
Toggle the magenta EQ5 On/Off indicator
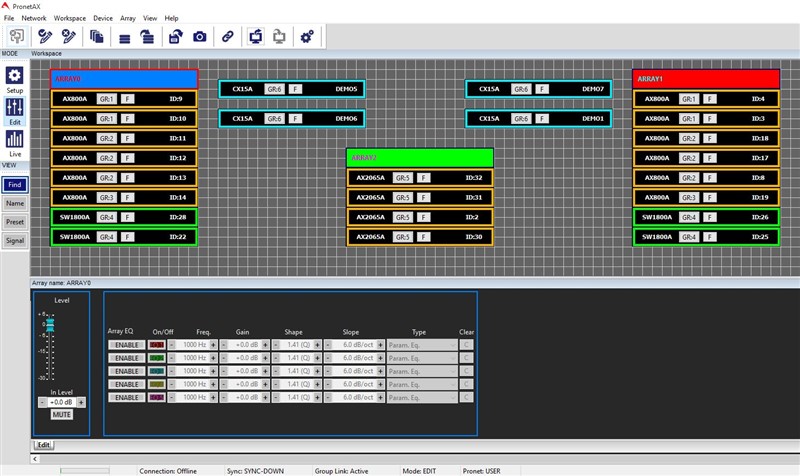click(x=157, y=397)
